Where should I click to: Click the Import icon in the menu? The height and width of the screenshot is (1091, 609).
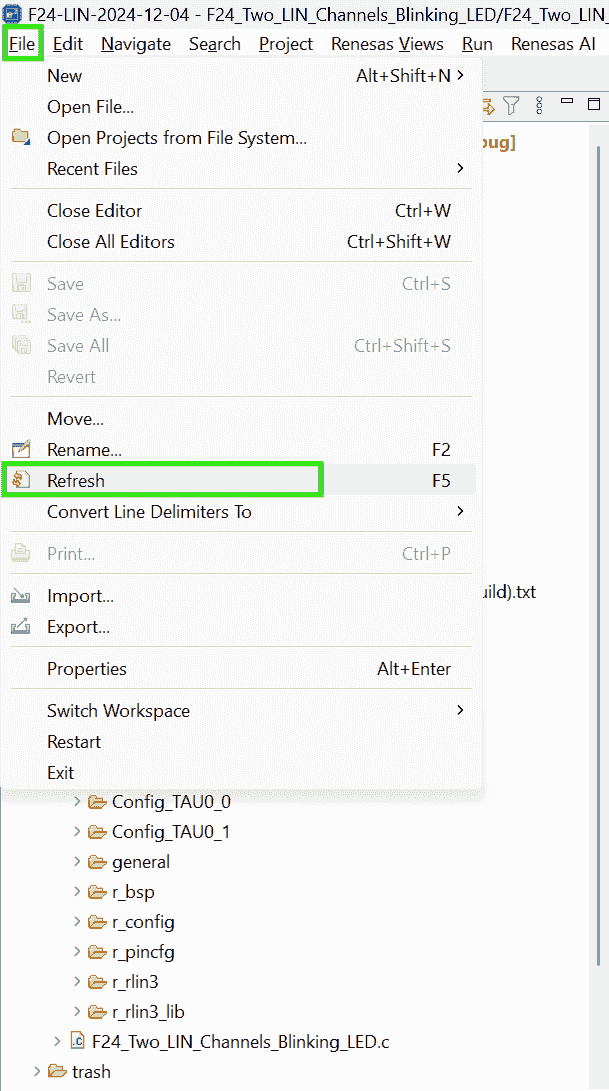pyautogui.click(x=21, y=596)
